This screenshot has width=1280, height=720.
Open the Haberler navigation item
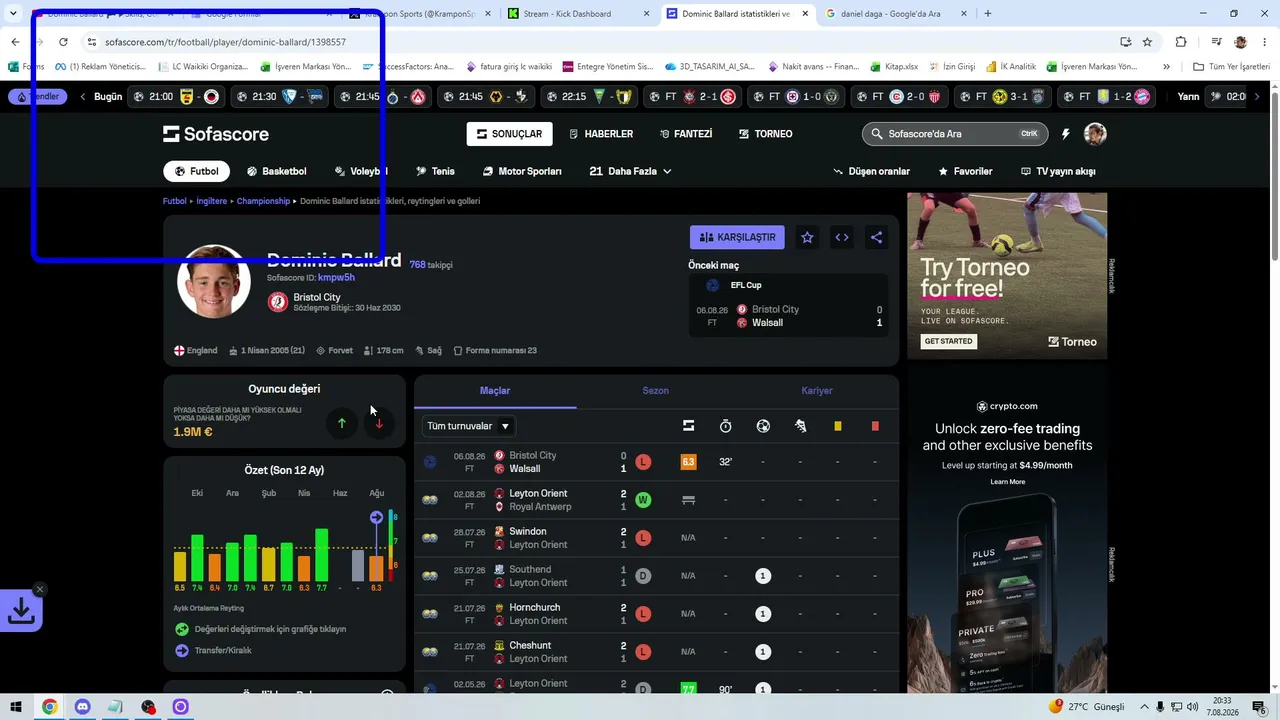point(601,134)
